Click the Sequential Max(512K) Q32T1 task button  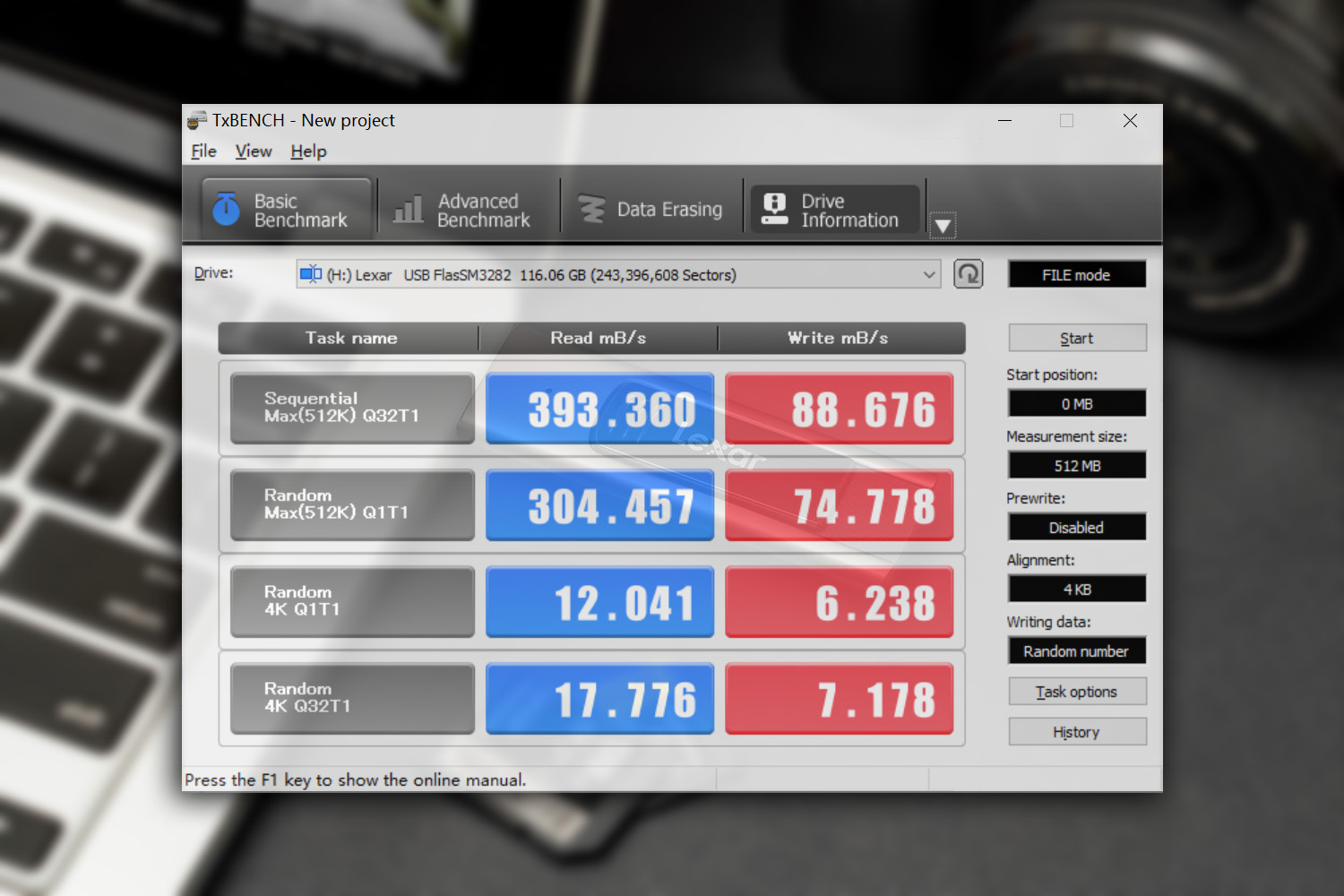click(352, 409)
